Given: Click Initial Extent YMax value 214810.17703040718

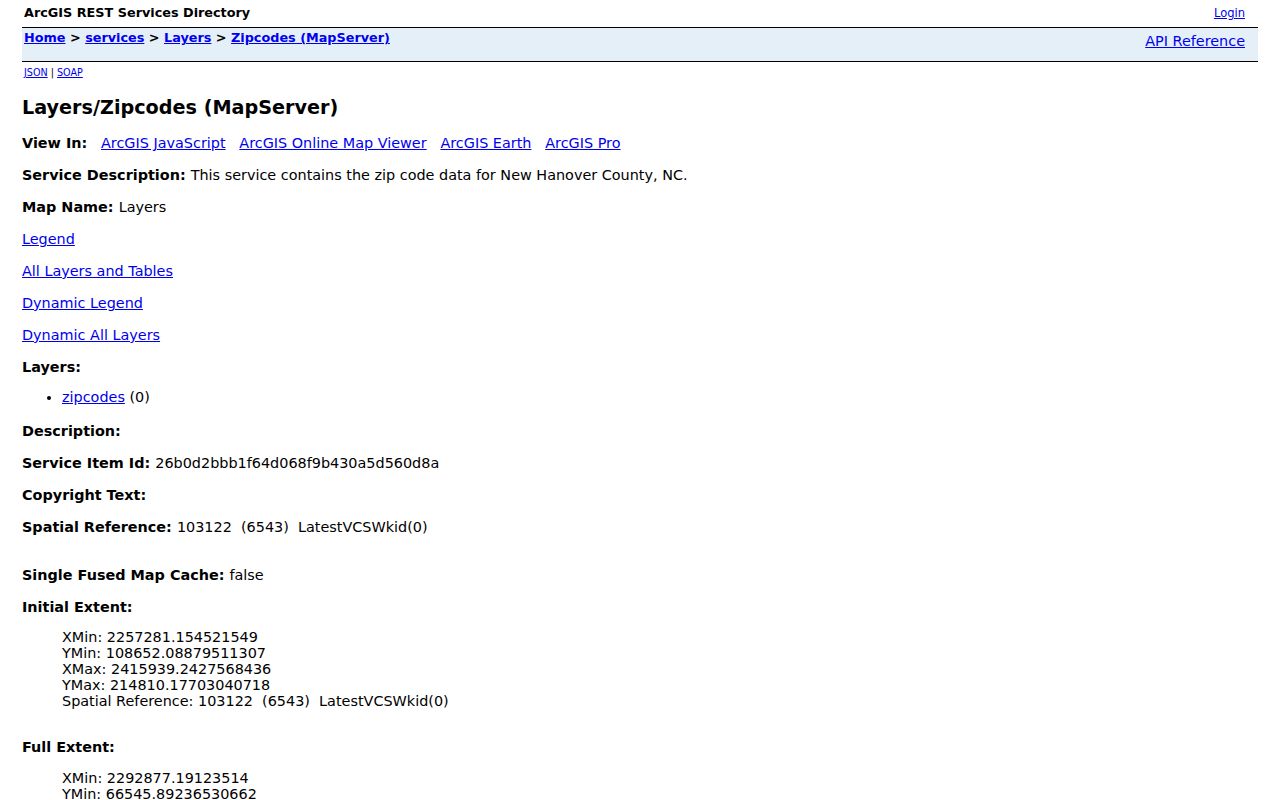Looking at the screenshot, I should coord(190,685).
